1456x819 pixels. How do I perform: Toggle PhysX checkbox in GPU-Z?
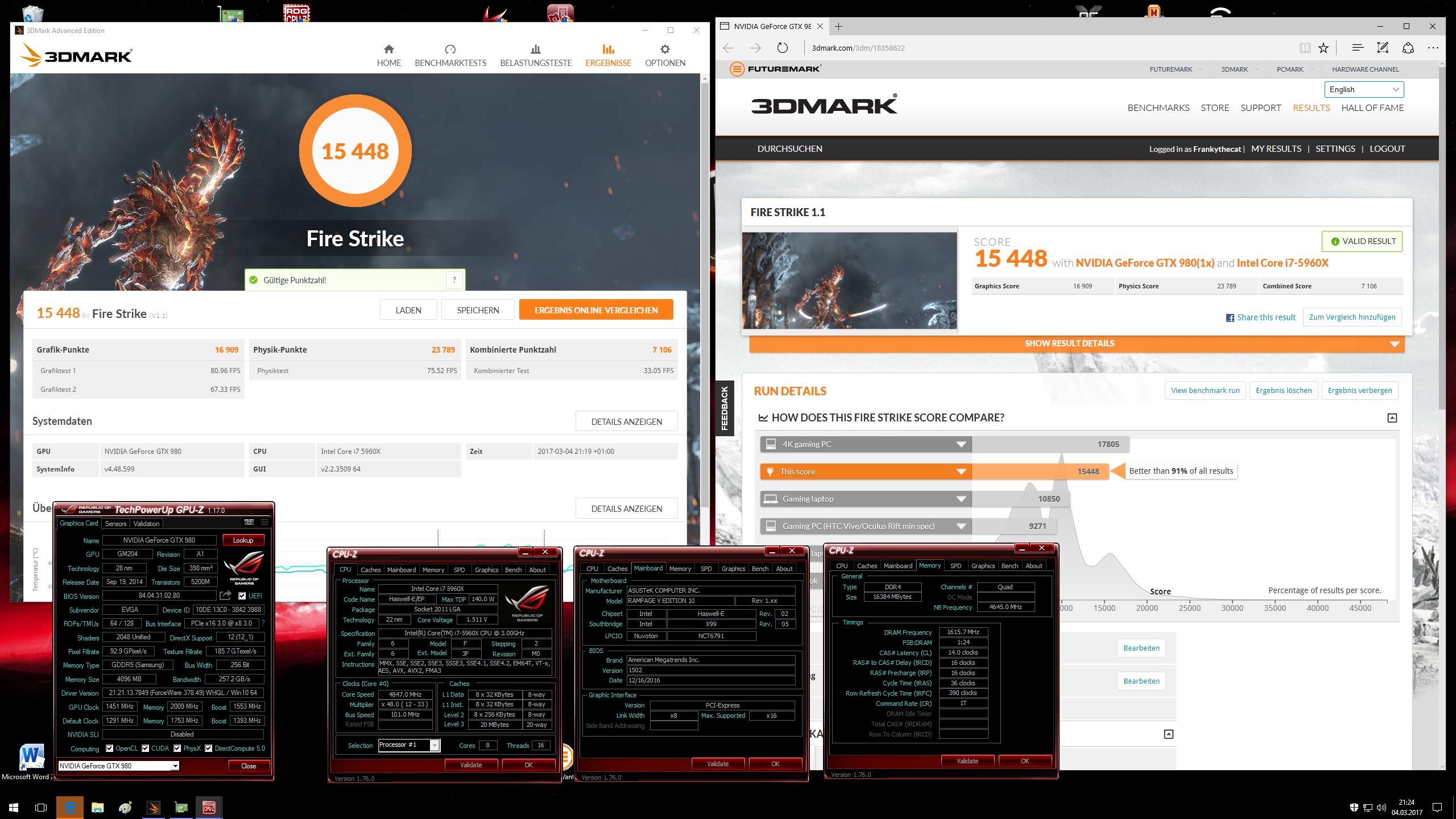point(177,748)
